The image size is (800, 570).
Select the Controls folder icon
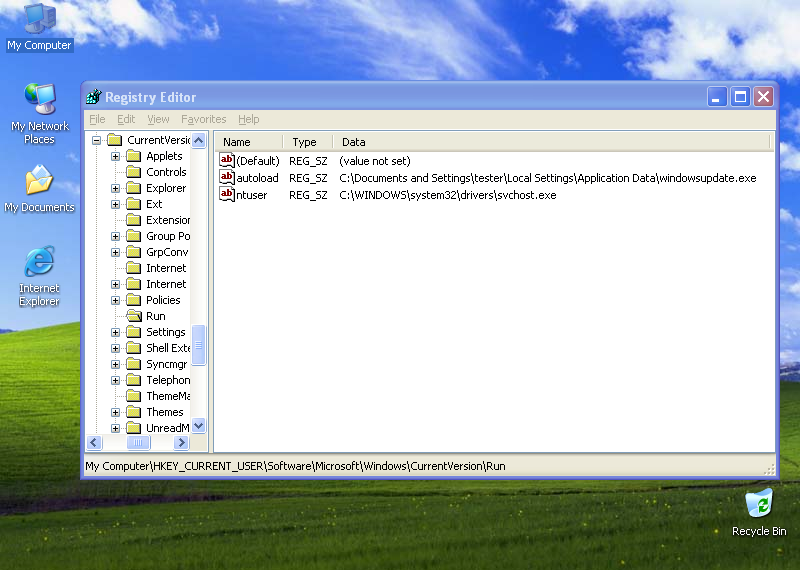click(x=134, y=172)
